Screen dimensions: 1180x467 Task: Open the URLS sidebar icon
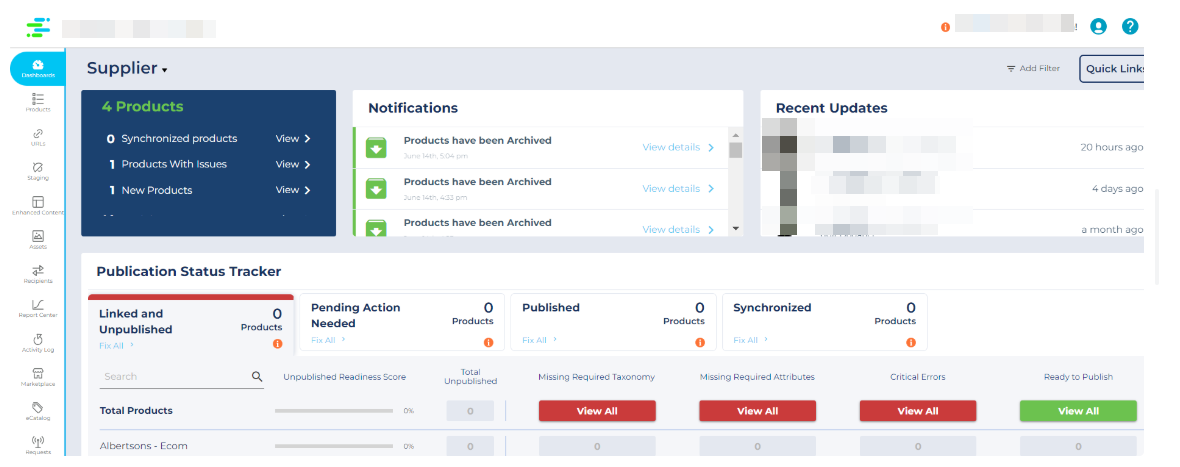[38, 136]
